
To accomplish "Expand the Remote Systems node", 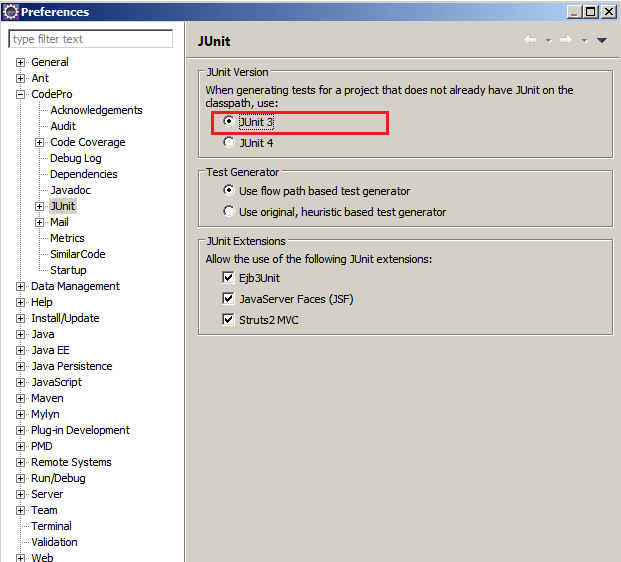I will coord(20,463).
